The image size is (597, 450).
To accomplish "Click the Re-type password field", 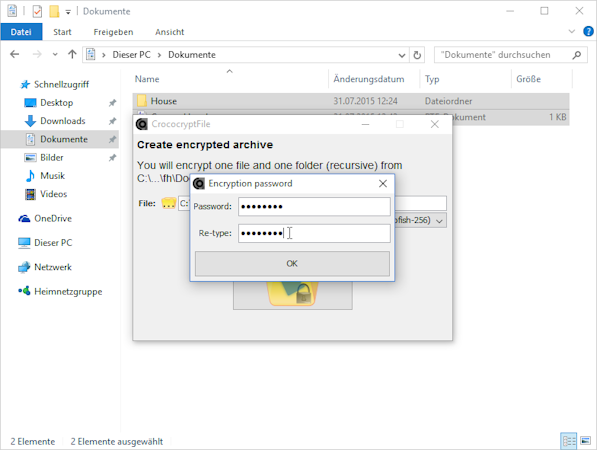I will tap(314, 233).
